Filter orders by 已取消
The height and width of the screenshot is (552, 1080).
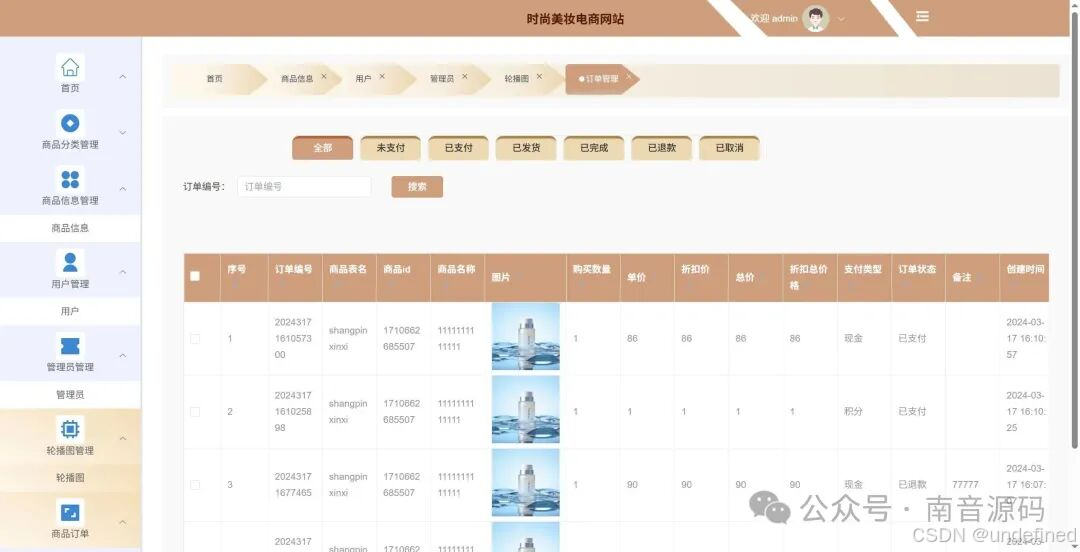coord(729,148)
